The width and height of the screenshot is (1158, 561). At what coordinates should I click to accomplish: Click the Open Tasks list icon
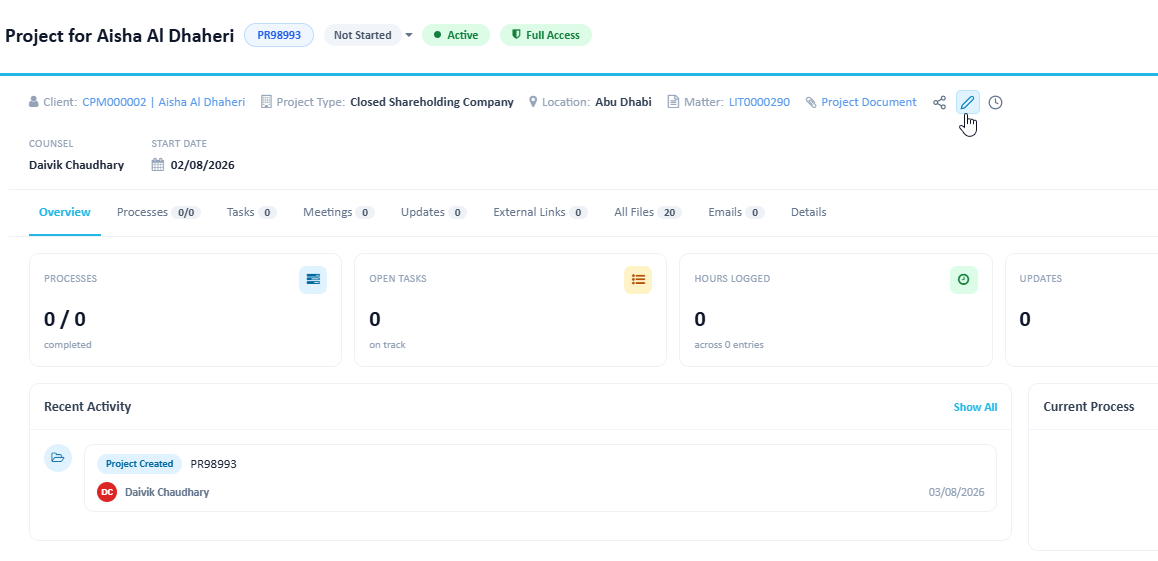(638, 280)
